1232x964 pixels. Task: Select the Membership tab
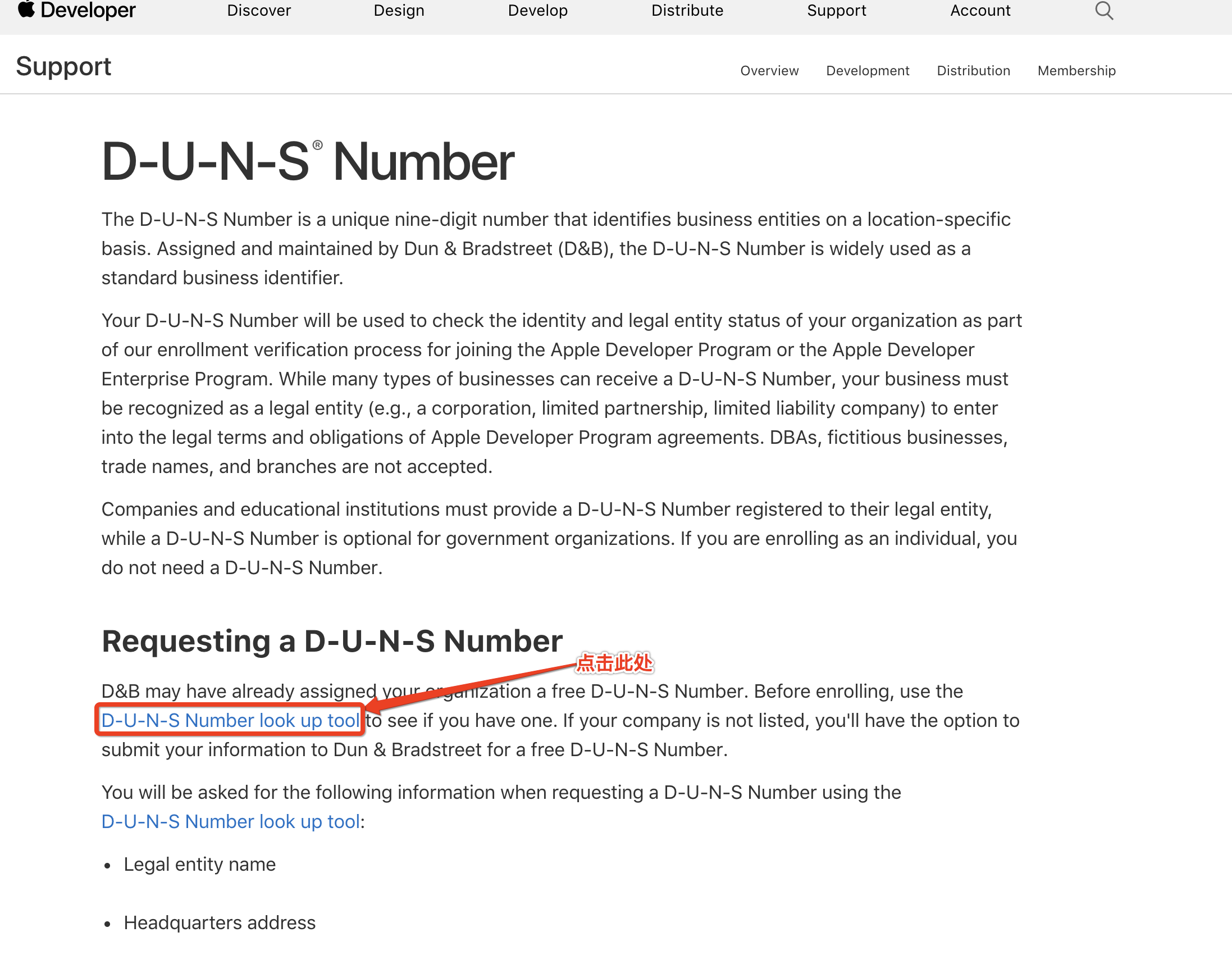tap(1077, 70)
